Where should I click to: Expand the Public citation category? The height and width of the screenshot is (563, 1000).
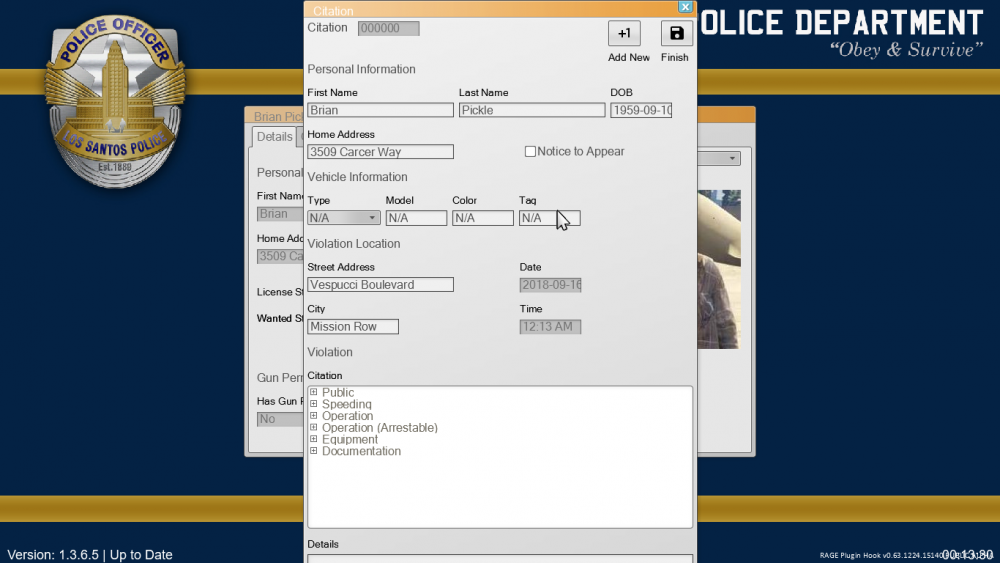tap(314, 392)
